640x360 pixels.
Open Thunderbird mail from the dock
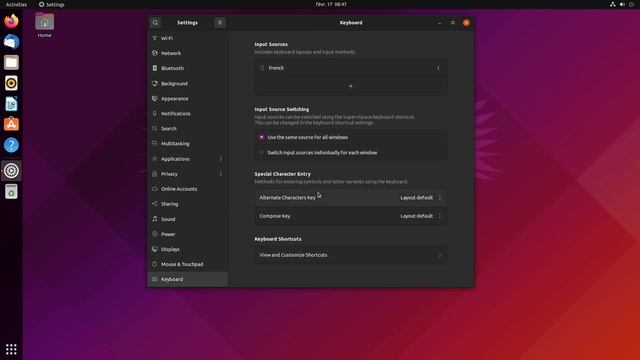pos(11,42)
